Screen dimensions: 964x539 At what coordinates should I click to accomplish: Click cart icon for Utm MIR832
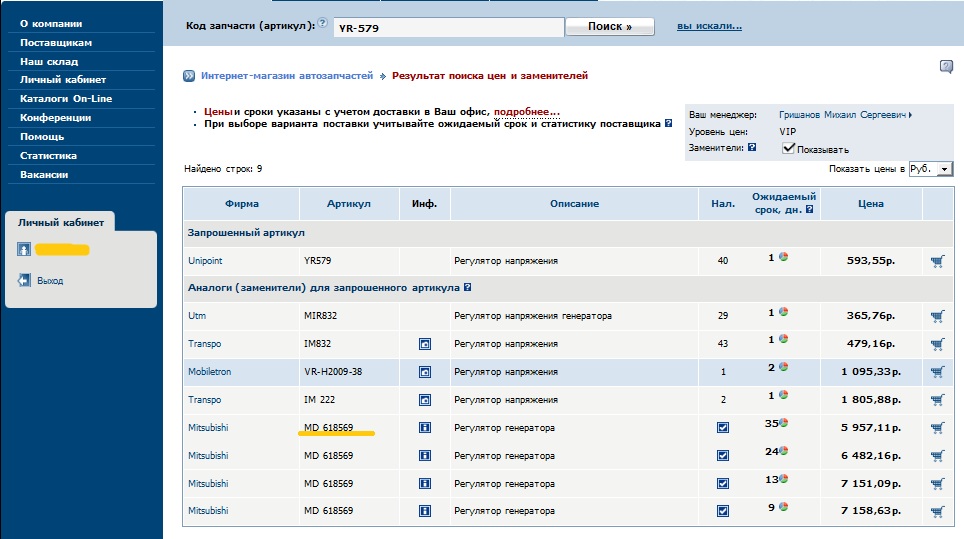pyautogui.click(x=937, y=316)
